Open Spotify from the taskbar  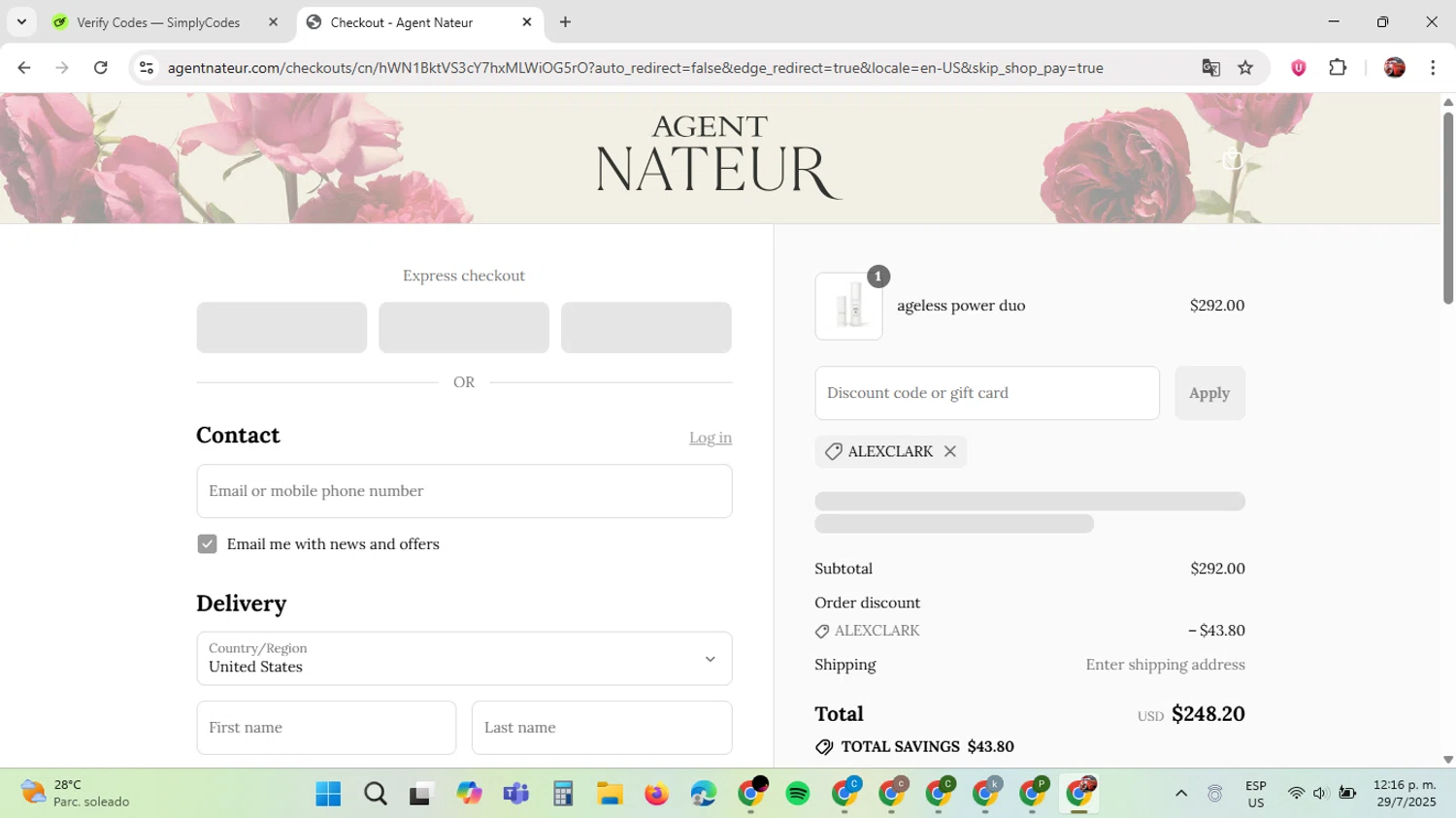click(x=798, y=794)
